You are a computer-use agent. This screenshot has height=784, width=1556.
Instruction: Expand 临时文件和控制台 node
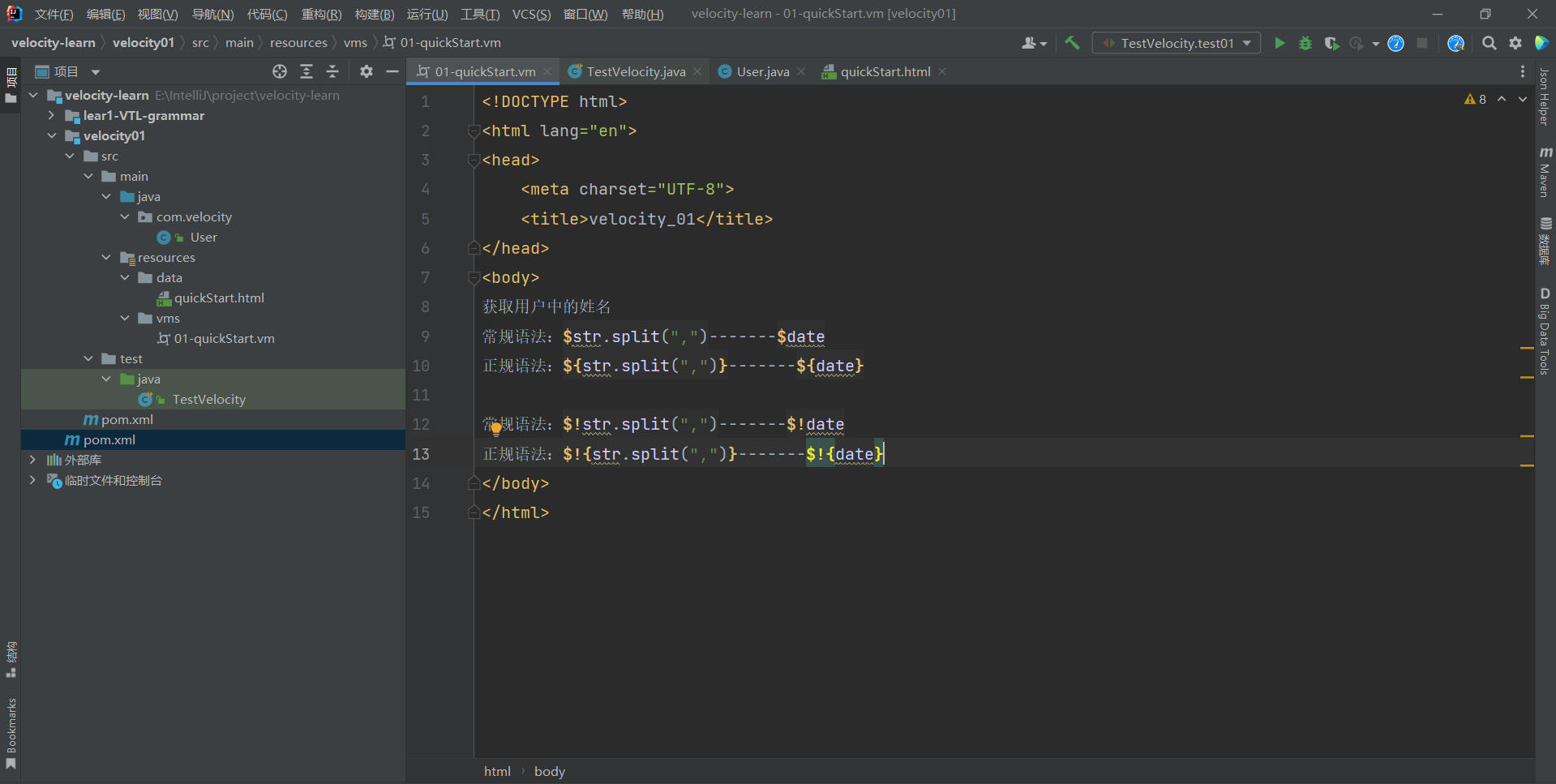tap(32, 480)
